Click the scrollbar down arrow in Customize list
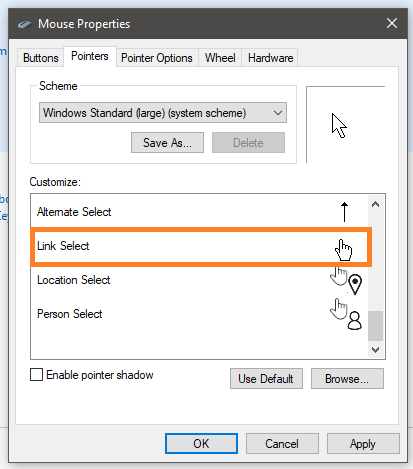 tap(376, 350)
